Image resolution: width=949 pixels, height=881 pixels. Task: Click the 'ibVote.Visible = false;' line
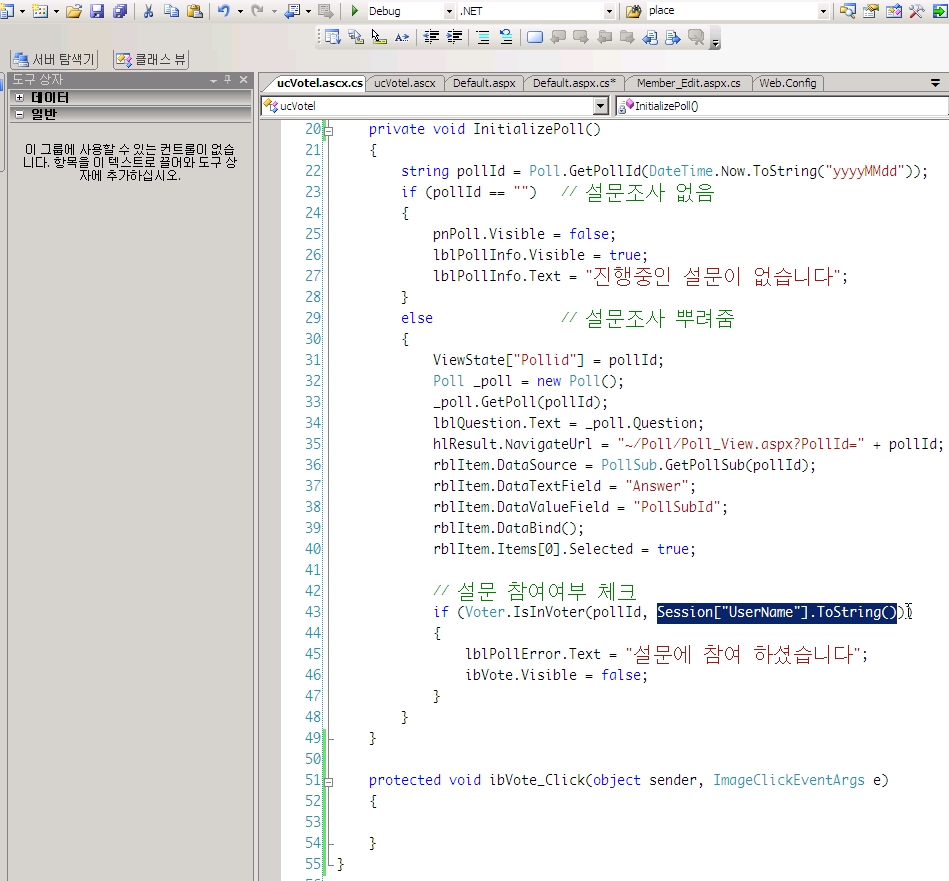pos(556,675)
